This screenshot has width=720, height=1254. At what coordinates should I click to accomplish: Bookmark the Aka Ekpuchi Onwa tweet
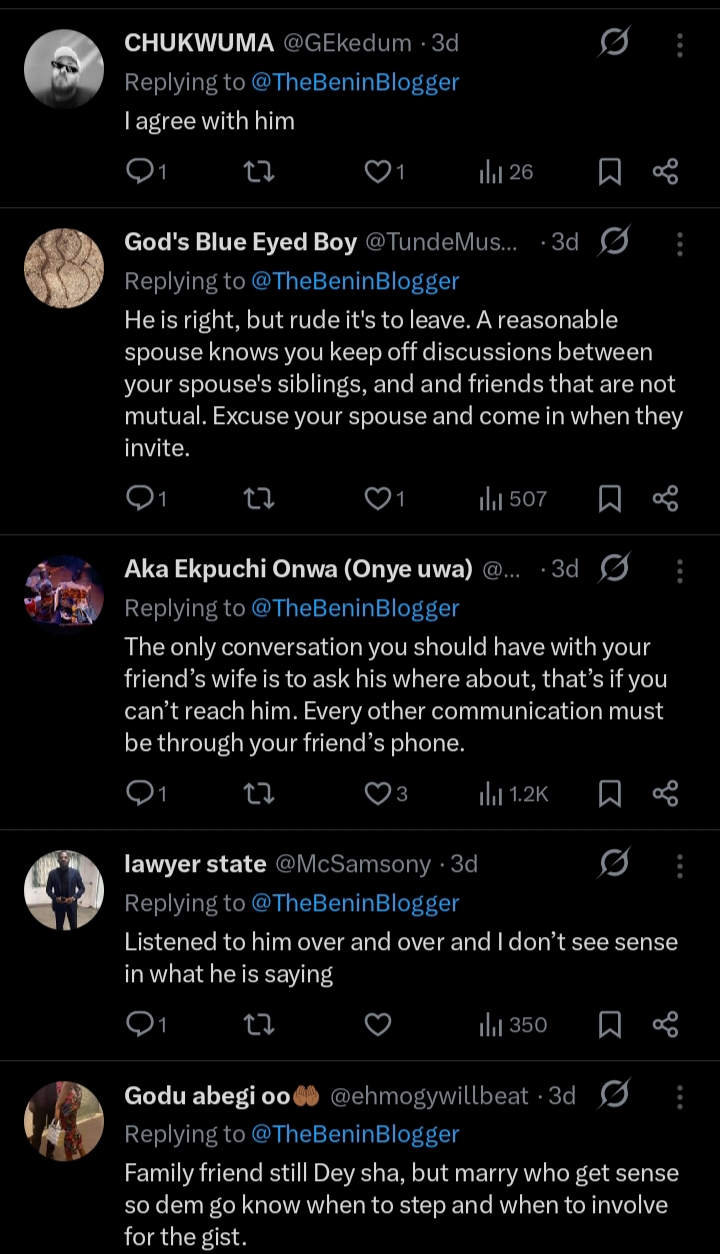pos(610,794)
